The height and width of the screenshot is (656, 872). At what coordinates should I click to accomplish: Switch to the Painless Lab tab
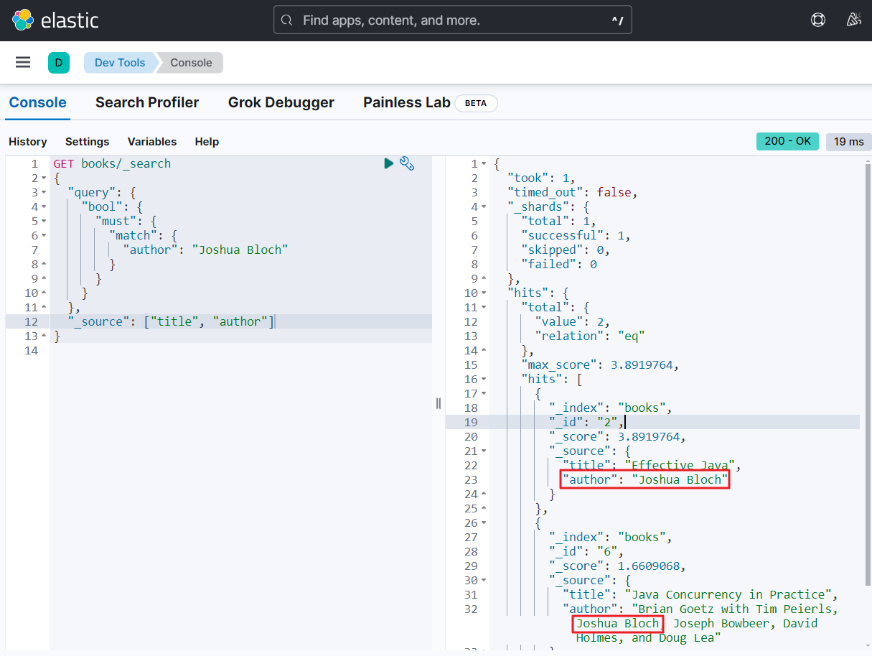point(407,103)
